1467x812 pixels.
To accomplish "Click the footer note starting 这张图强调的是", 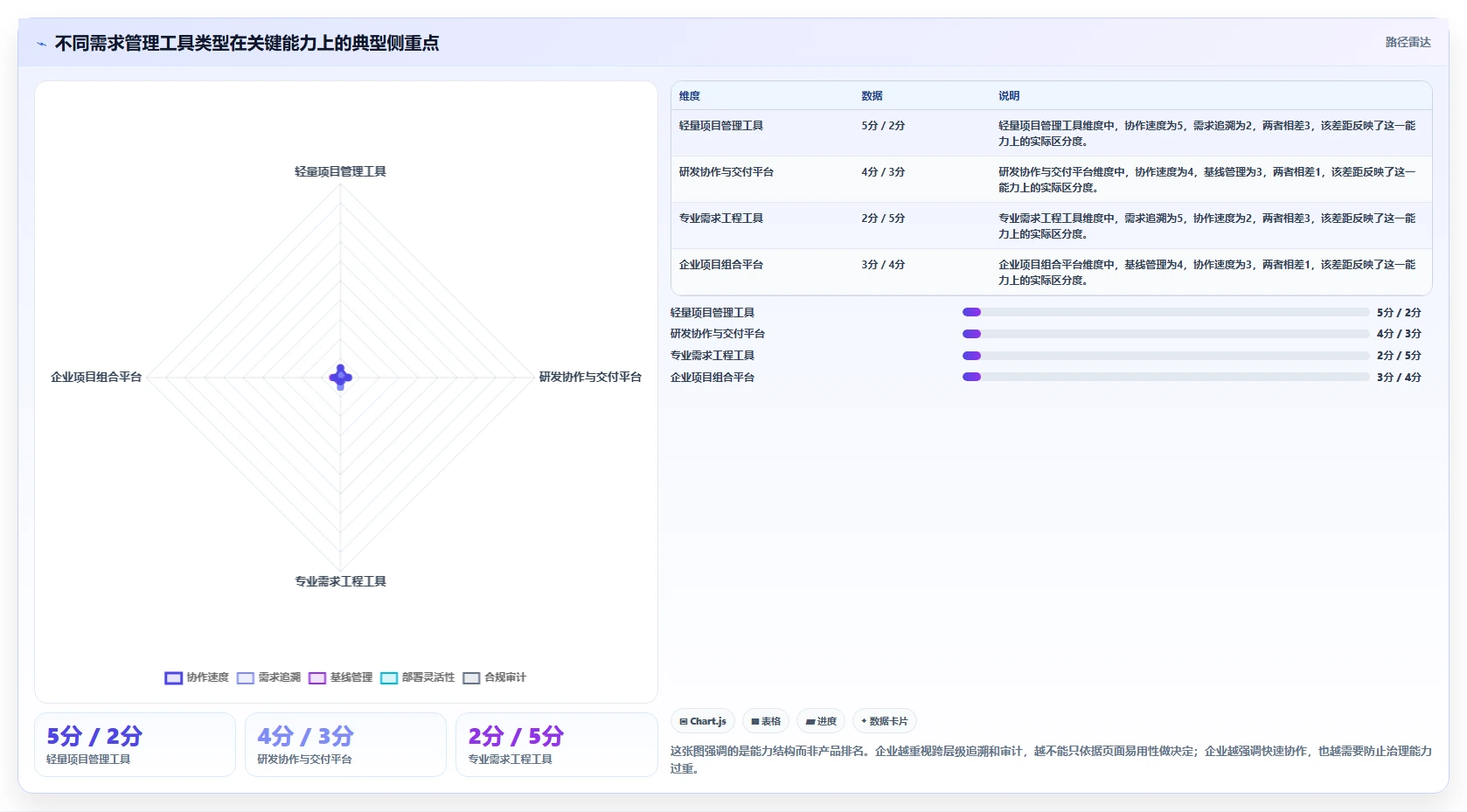I will 1051,760.
